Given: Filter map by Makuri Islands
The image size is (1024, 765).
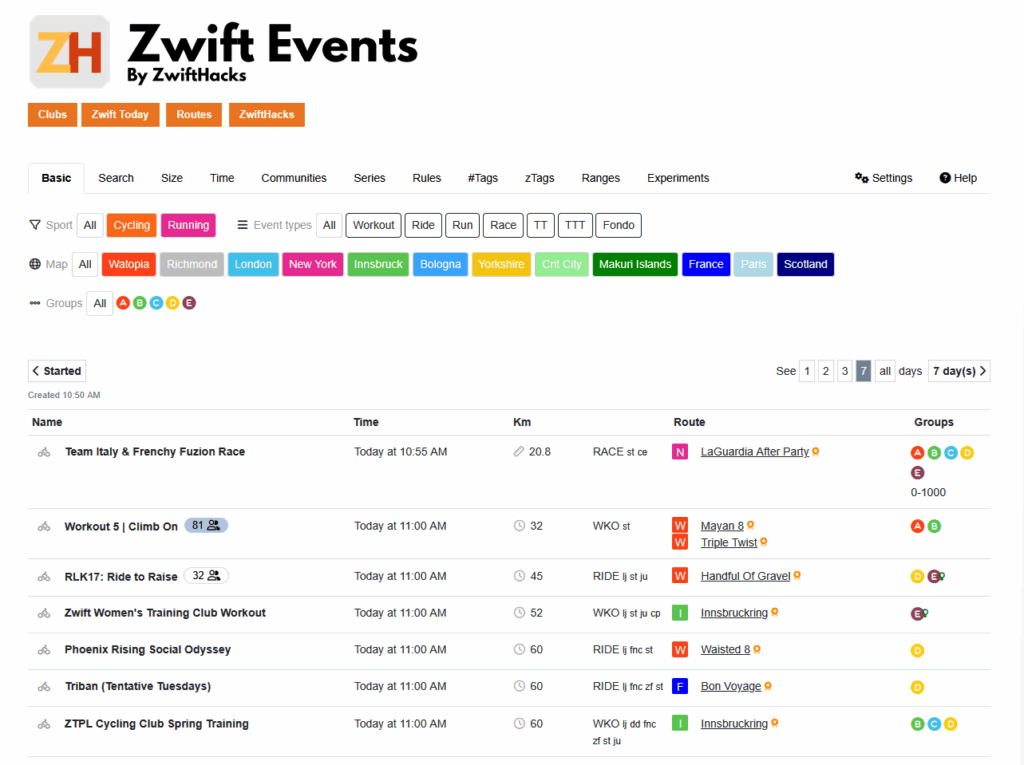Looking at the screenshot, I should click(x=635, y=264).
